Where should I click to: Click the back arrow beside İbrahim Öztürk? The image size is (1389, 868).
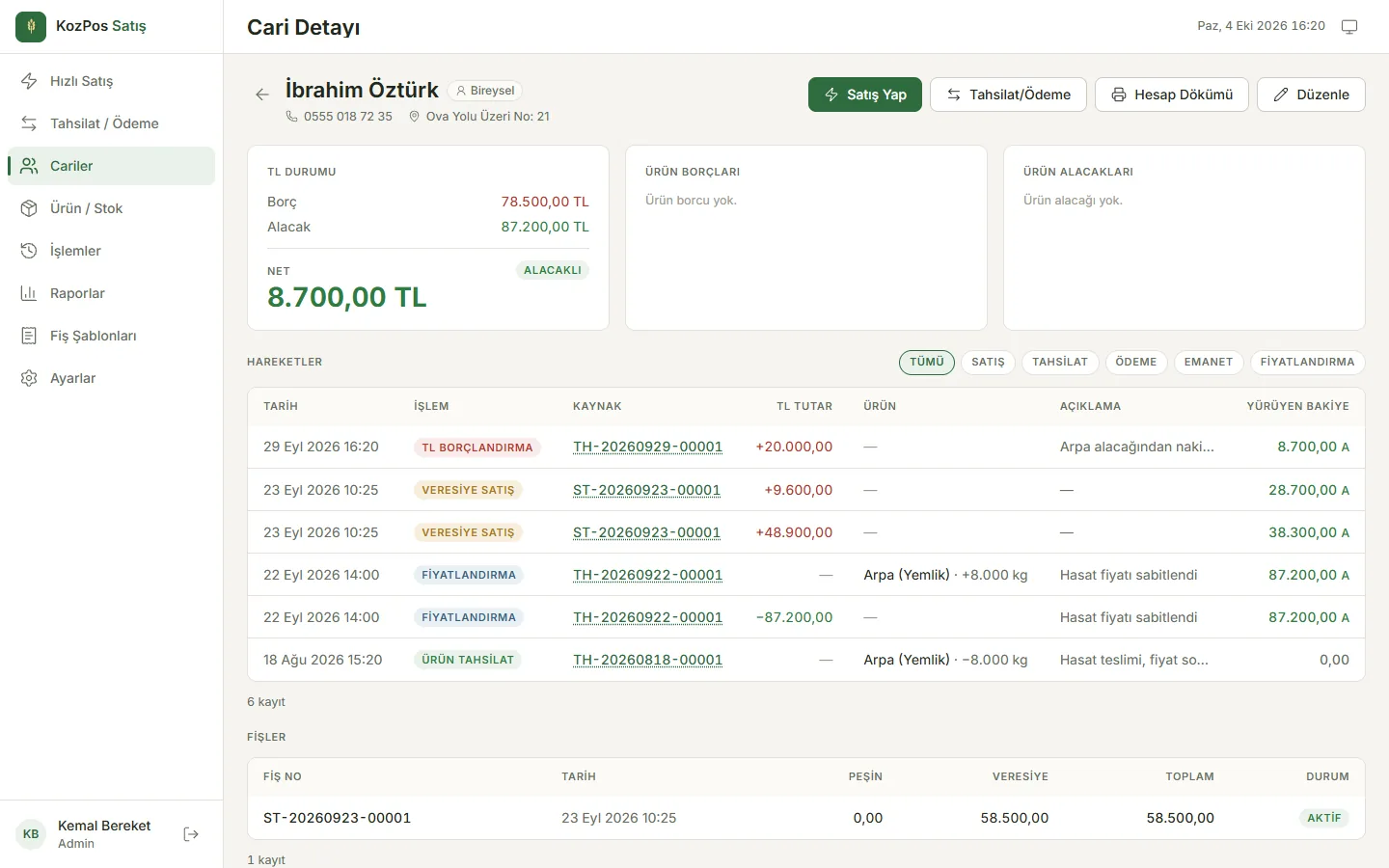tap(261, 95)
